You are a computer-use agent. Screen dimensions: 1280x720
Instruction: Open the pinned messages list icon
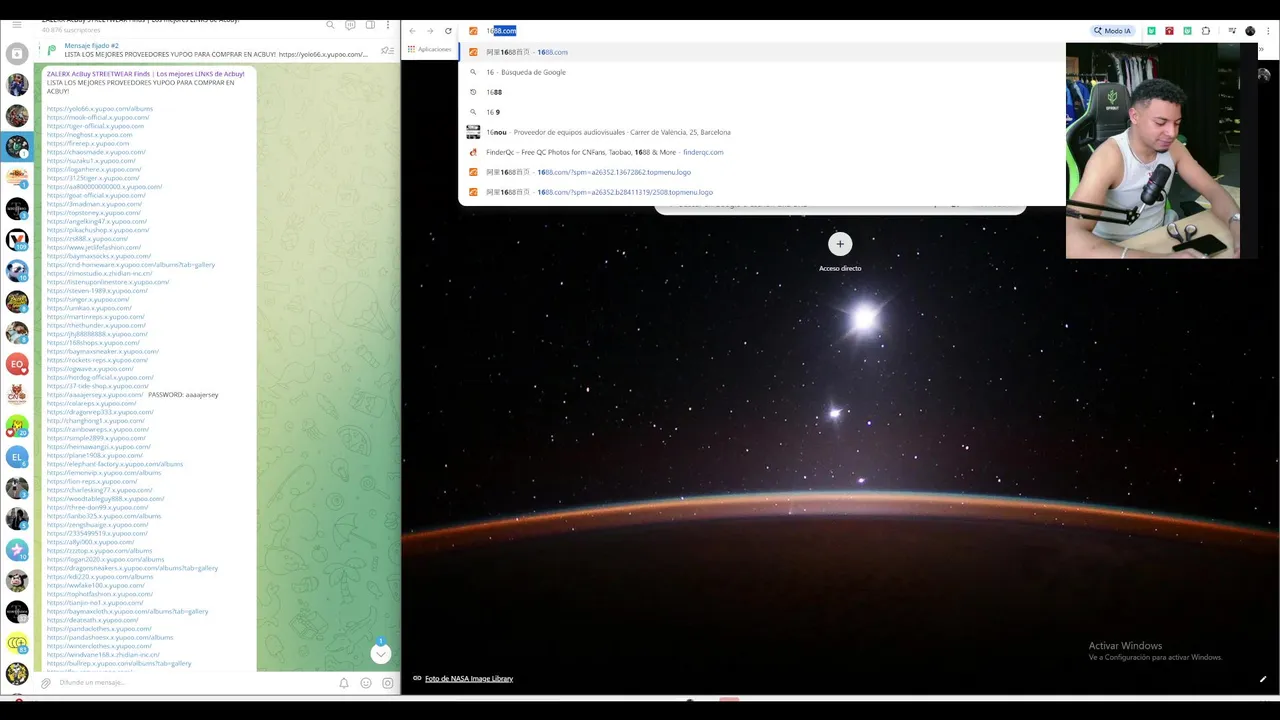(387, 50)
